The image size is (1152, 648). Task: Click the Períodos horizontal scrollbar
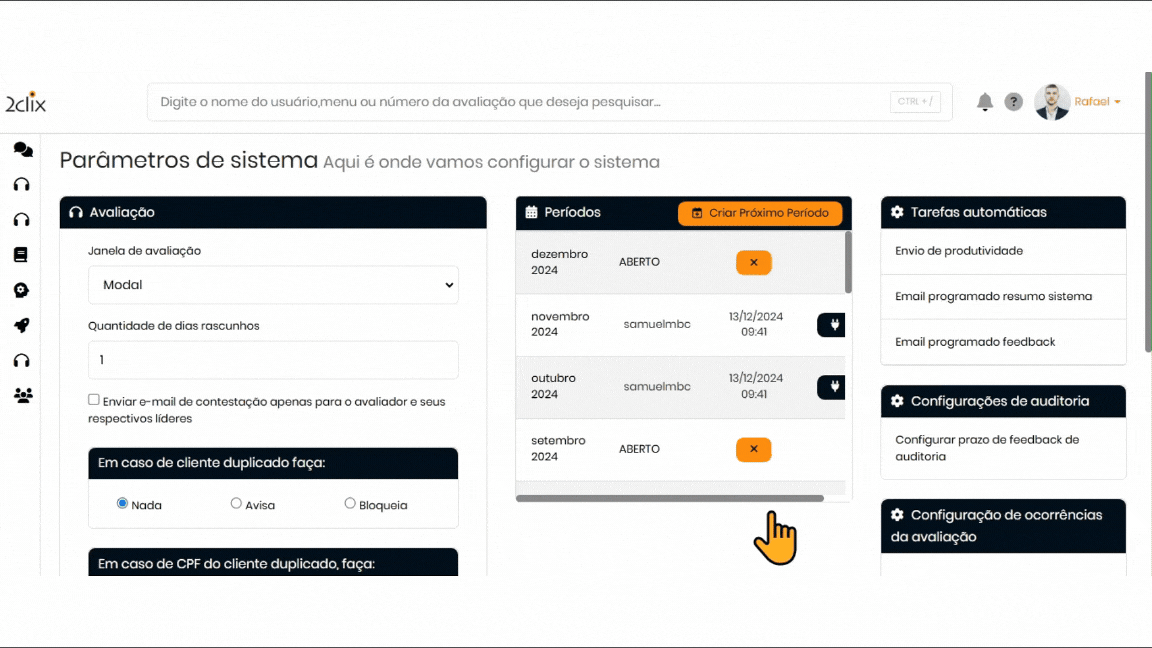pyautogui.click(x=670, y=498)
